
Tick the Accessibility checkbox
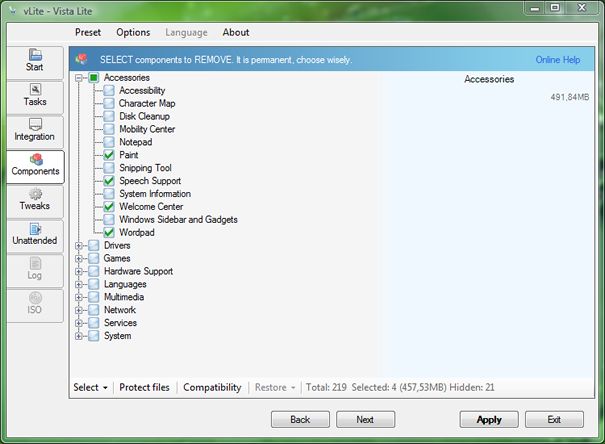(109, 91)
